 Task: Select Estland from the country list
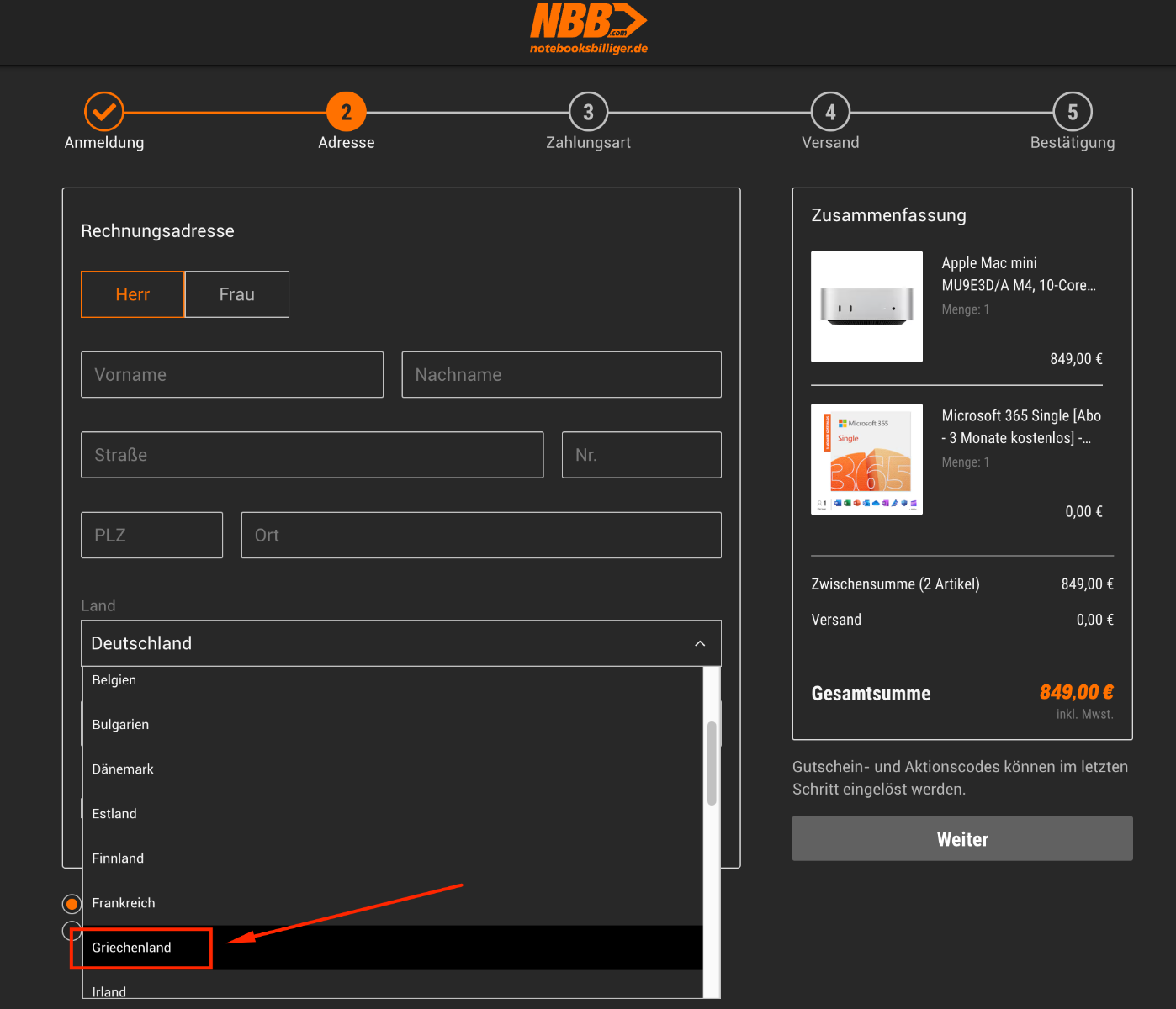pyautogui.click(x=393, y=814)
